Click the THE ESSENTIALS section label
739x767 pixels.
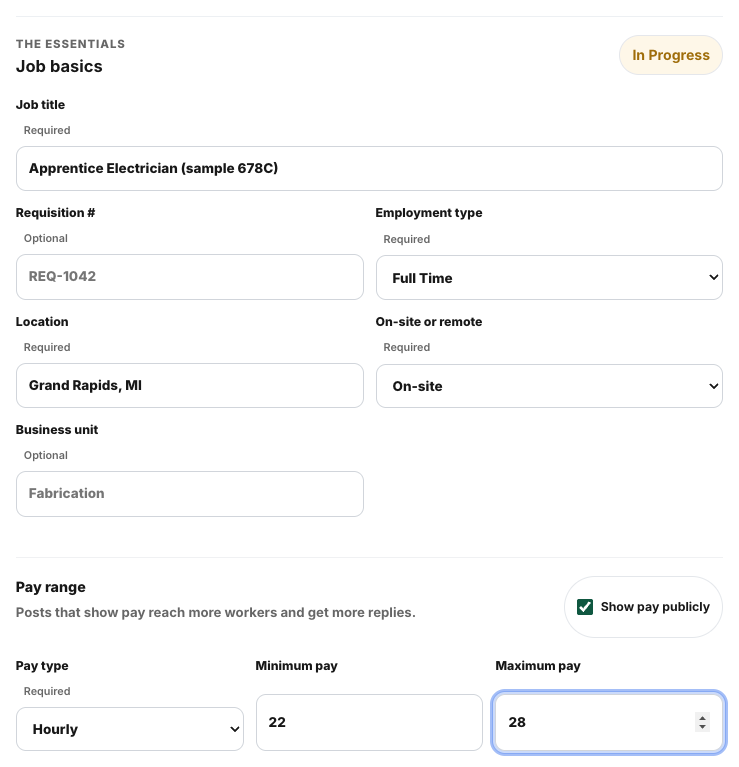tap(70, 44)
